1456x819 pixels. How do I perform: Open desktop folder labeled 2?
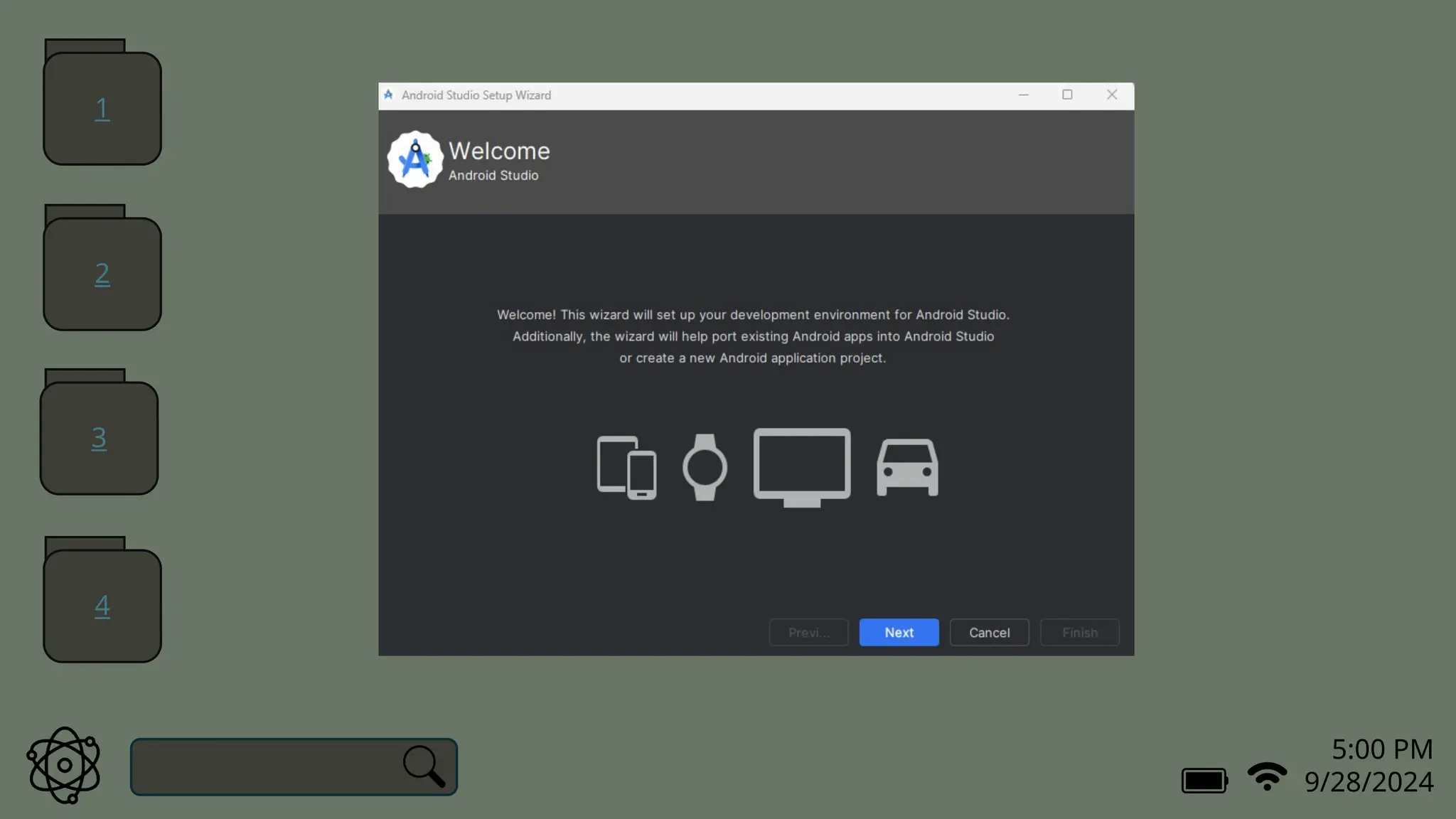tap(102, 272)
